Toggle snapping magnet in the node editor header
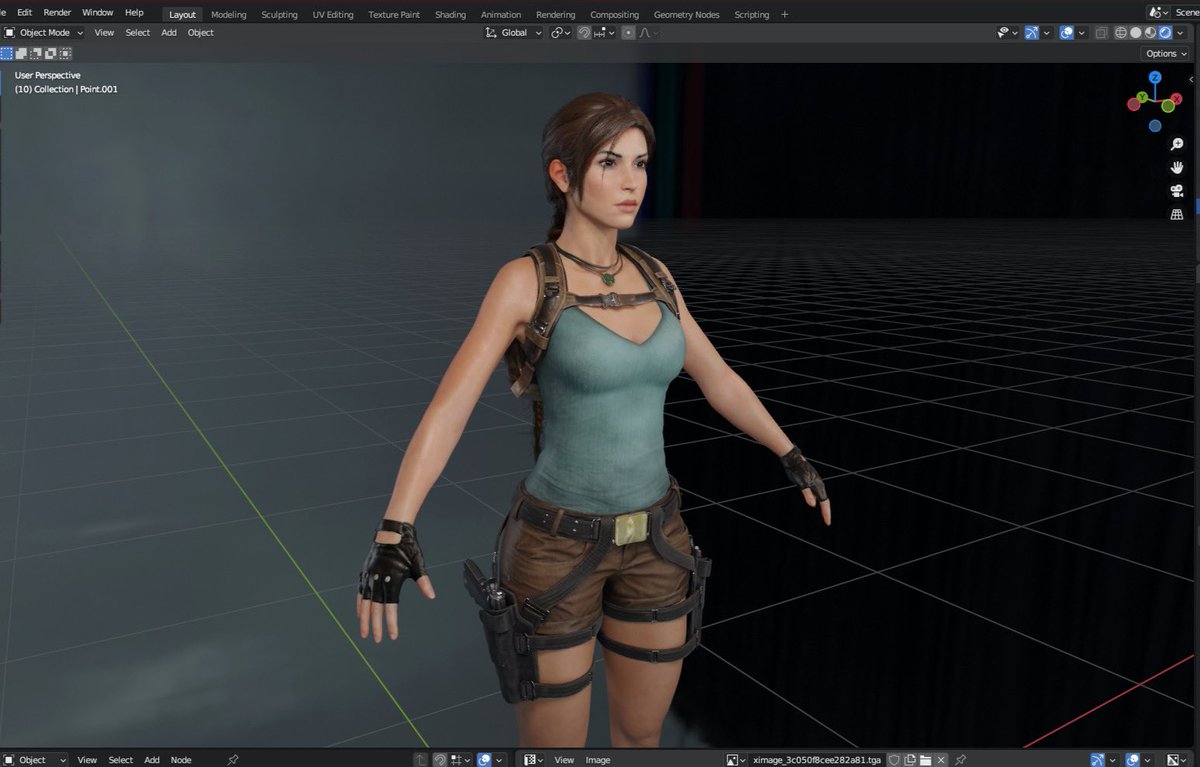Viewport: 1200px width, 767px height. [x=439, y=760]
